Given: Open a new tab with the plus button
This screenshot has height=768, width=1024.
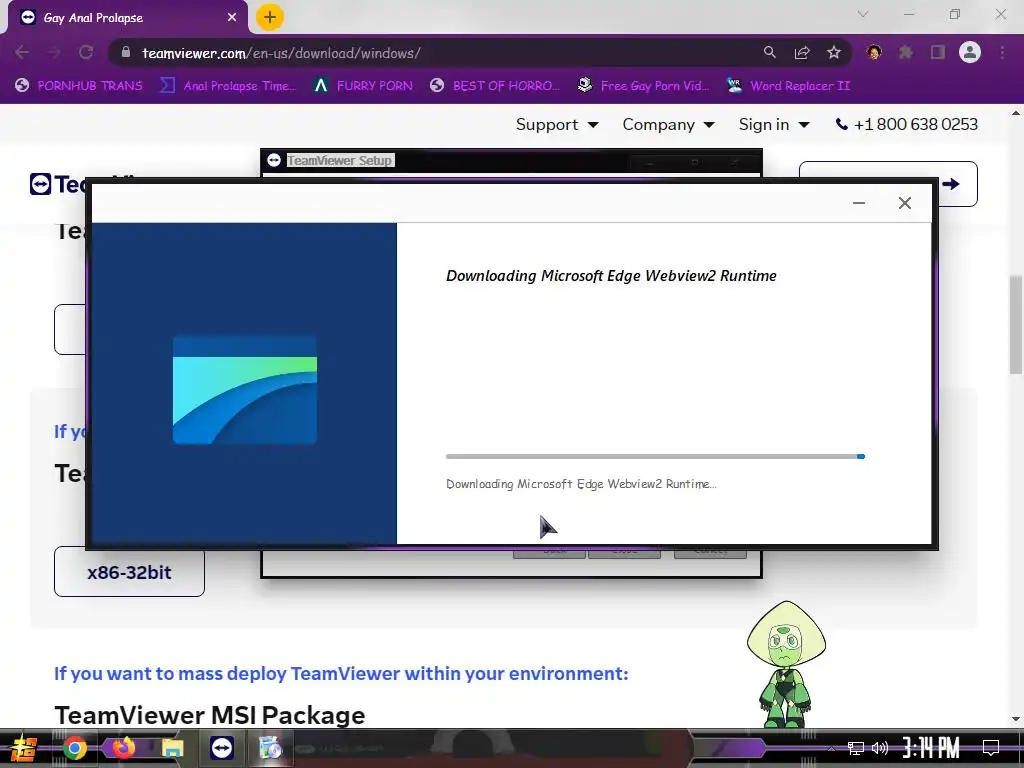Looking at the screenshot, I should (x=269, y=17).
